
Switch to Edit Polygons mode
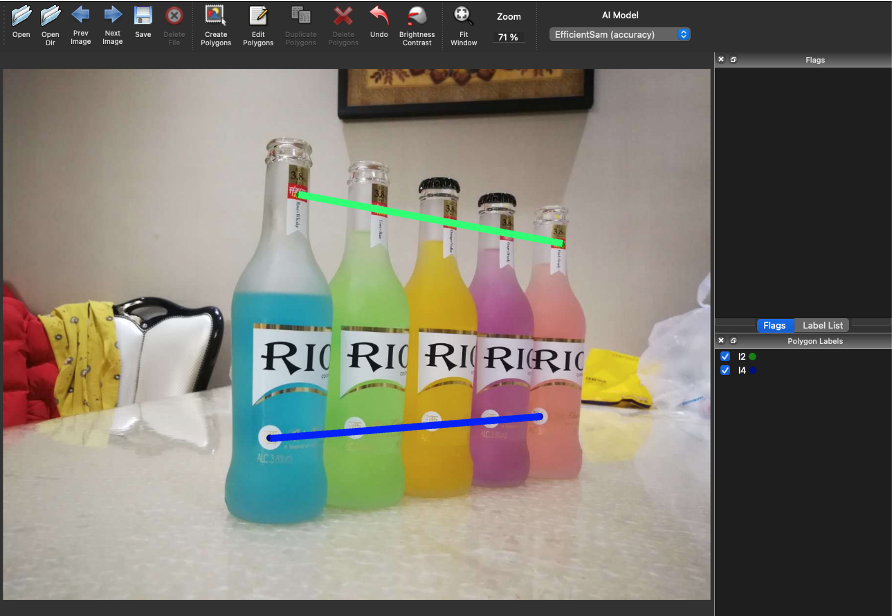258,17
